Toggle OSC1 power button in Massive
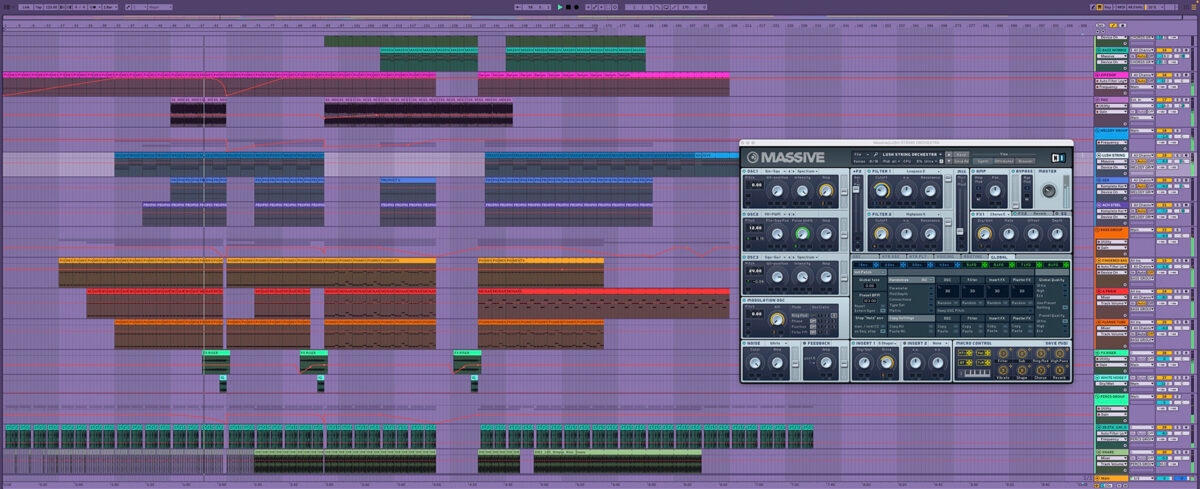1200x489 pixels. pos(744,171)
